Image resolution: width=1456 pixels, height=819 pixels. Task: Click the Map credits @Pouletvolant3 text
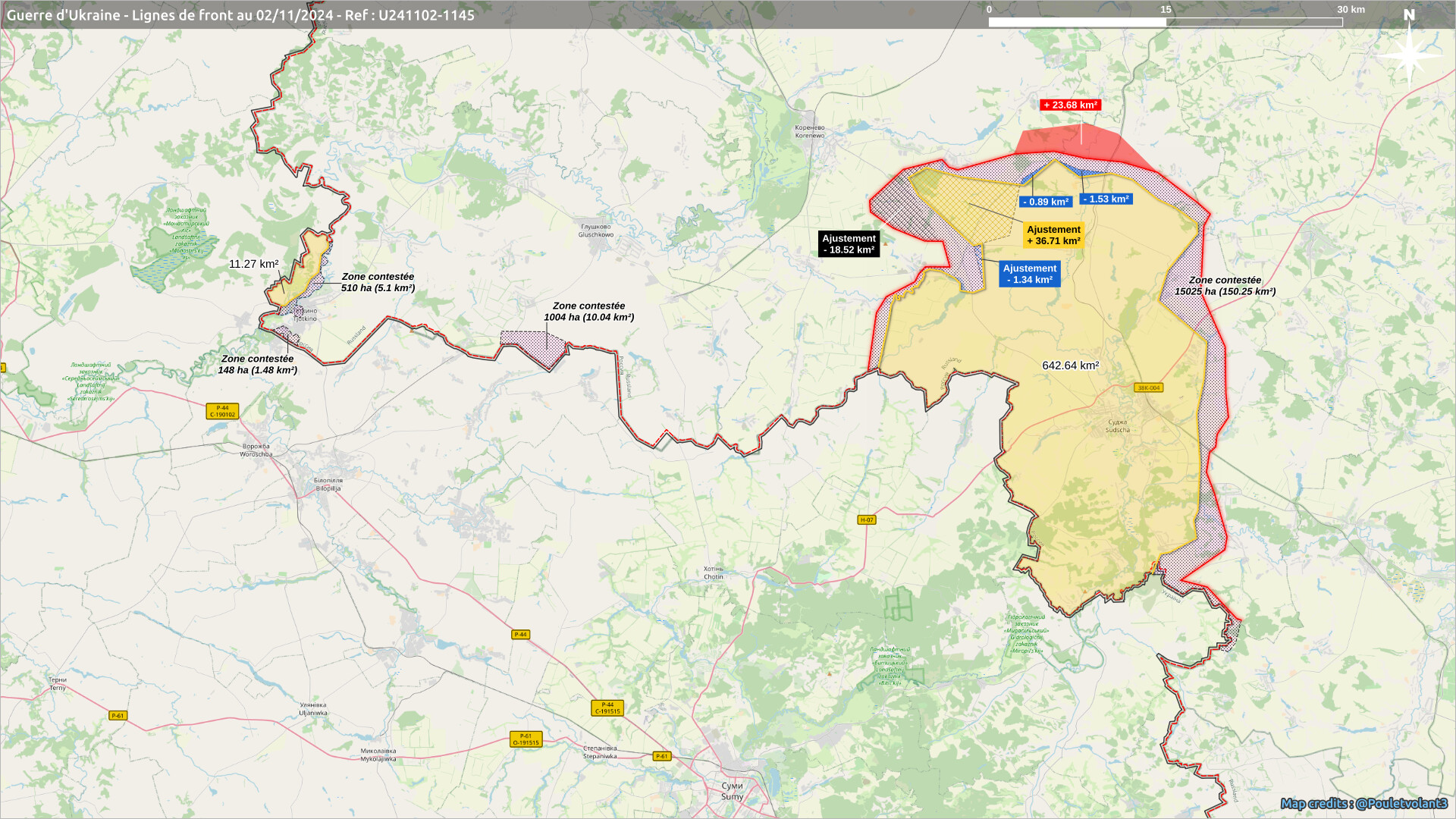point(1363,803)
